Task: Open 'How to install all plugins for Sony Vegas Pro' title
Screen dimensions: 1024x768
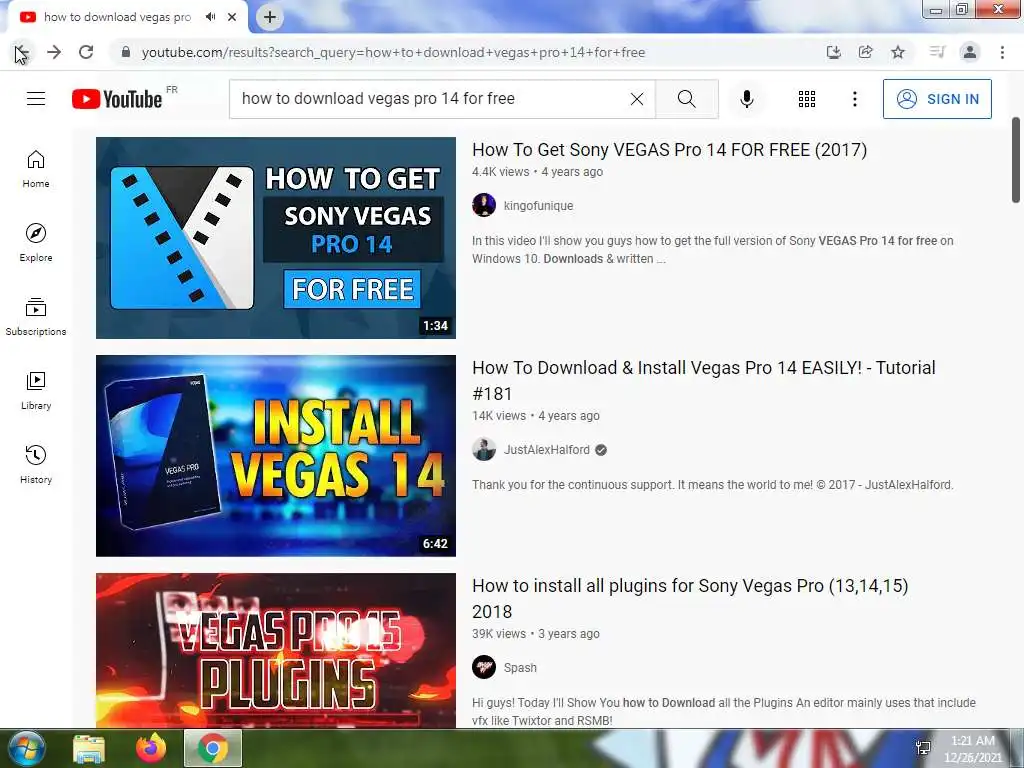Action: point(690,599)
